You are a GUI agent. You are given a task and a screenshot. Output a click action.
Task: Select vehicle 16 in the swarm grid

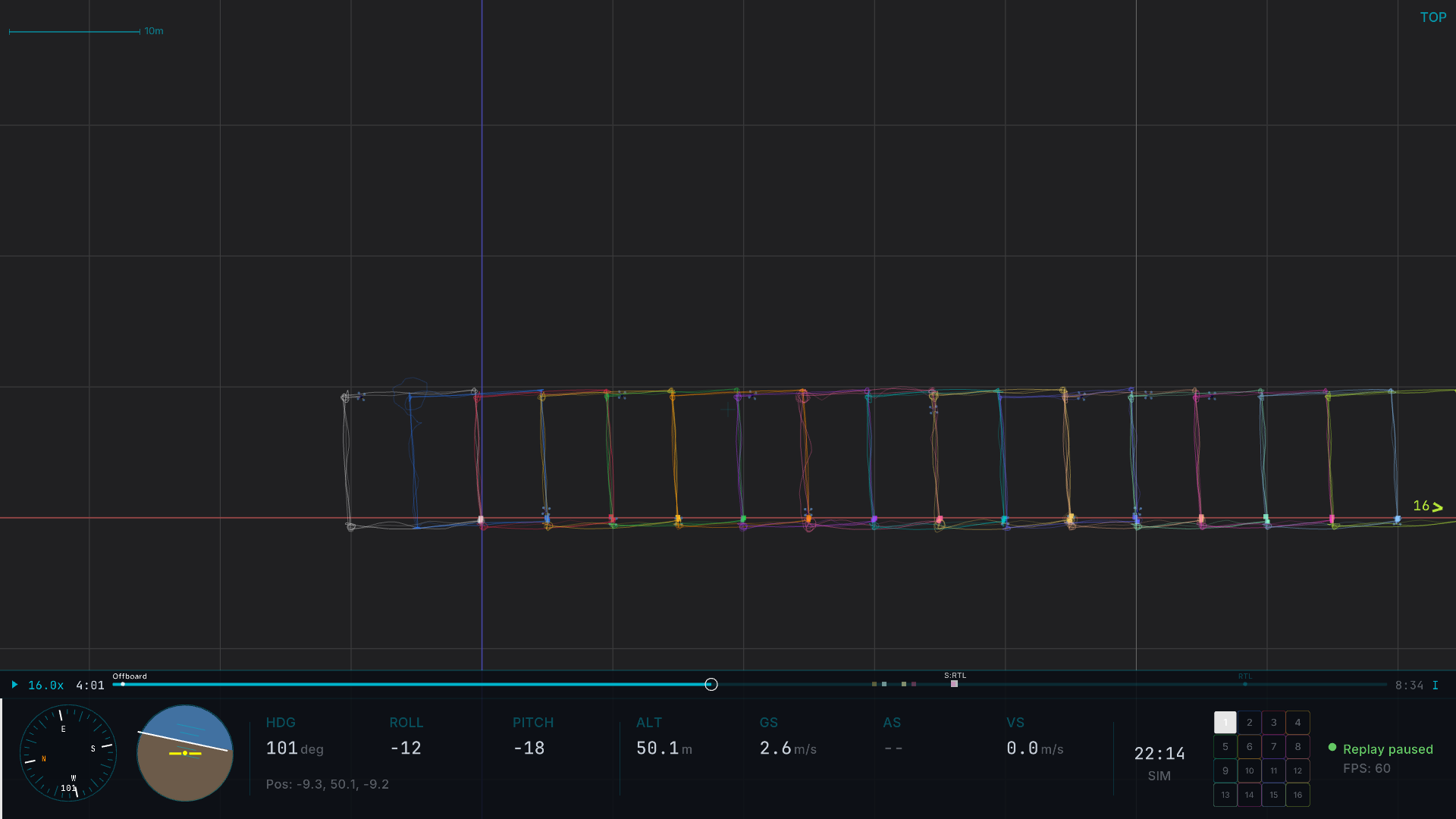tap(1298, 795)
